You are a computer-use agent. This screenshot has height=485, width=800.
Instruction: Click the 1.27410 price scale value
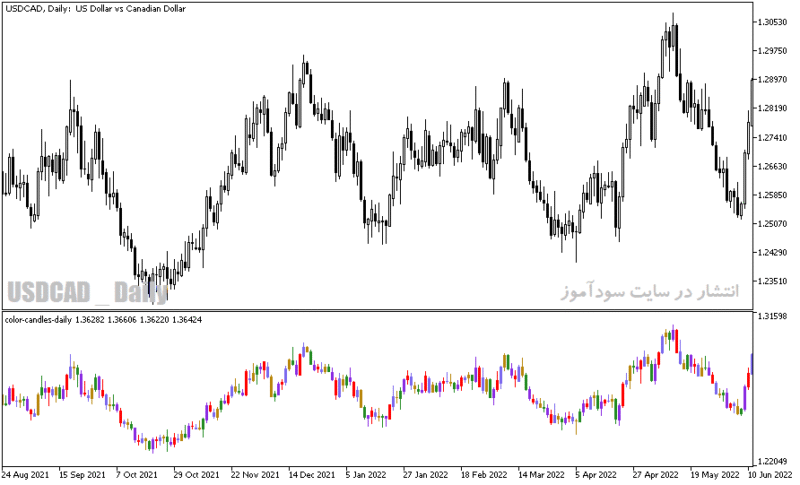pos(772,137)
